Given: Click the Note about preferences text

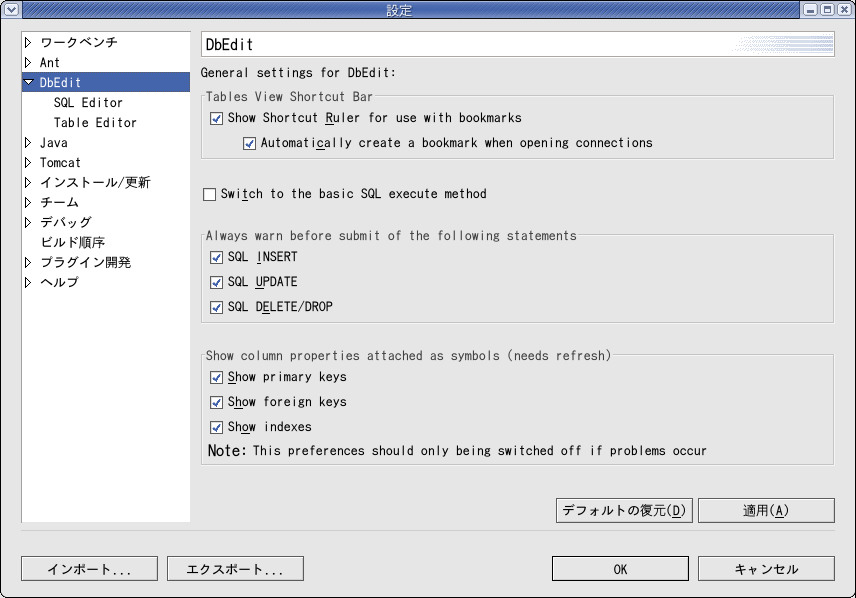Looking at the screenshot, I should (x=457, y=451).
